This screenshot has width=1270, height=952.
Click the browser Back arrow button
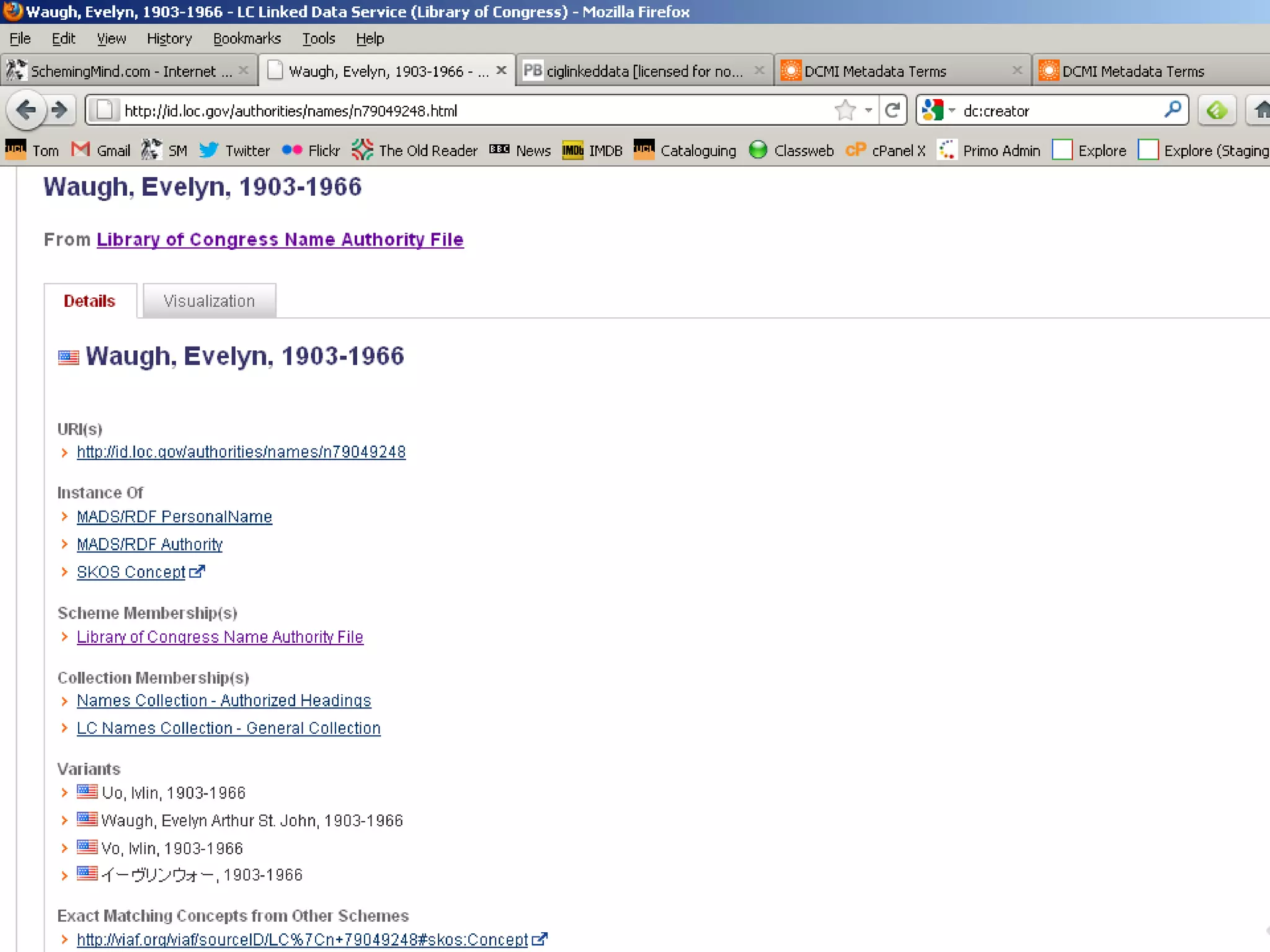tap(26, 111)
